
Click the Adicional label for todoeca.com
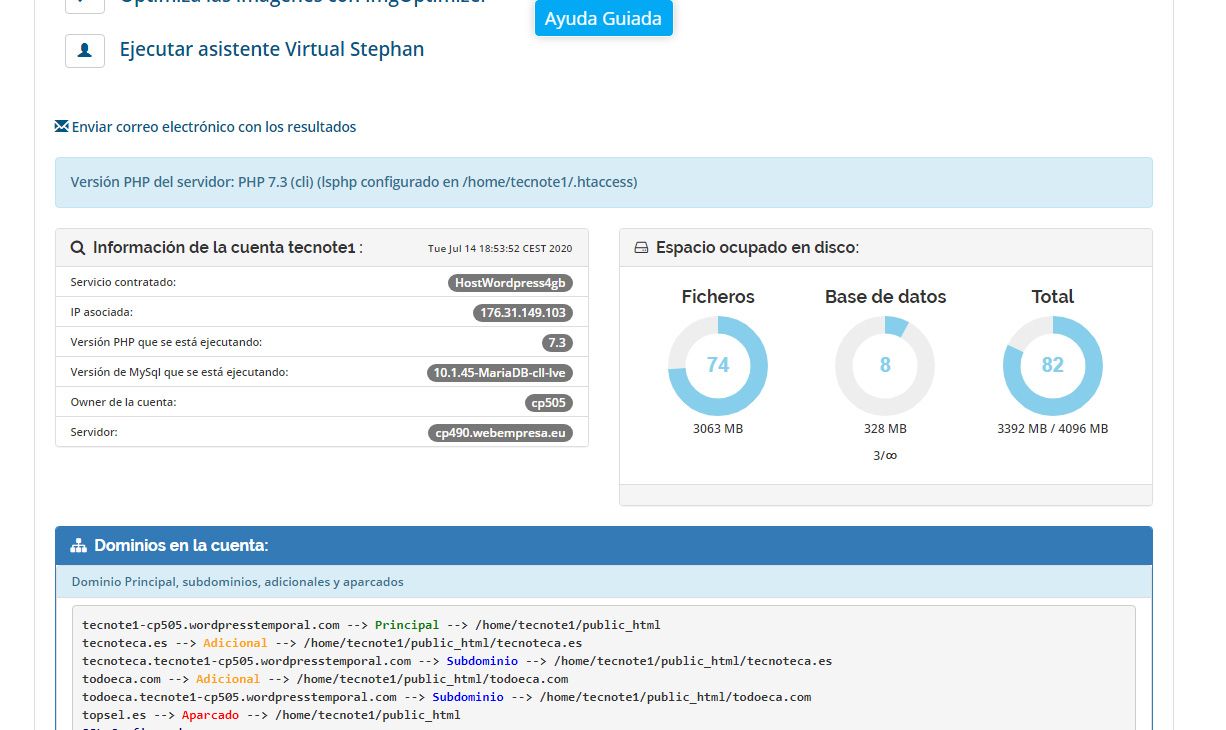click(x=228, y=679)
